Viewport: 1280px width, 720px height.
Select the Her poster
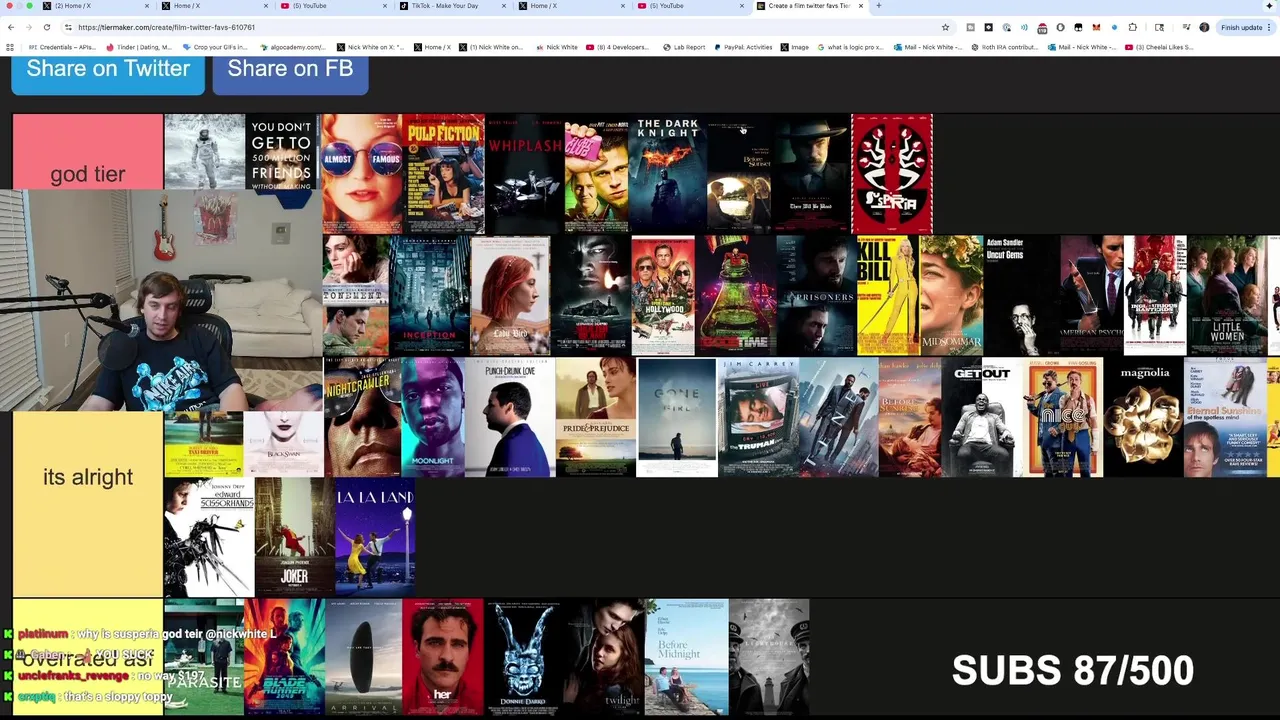[x=442, y=657]
